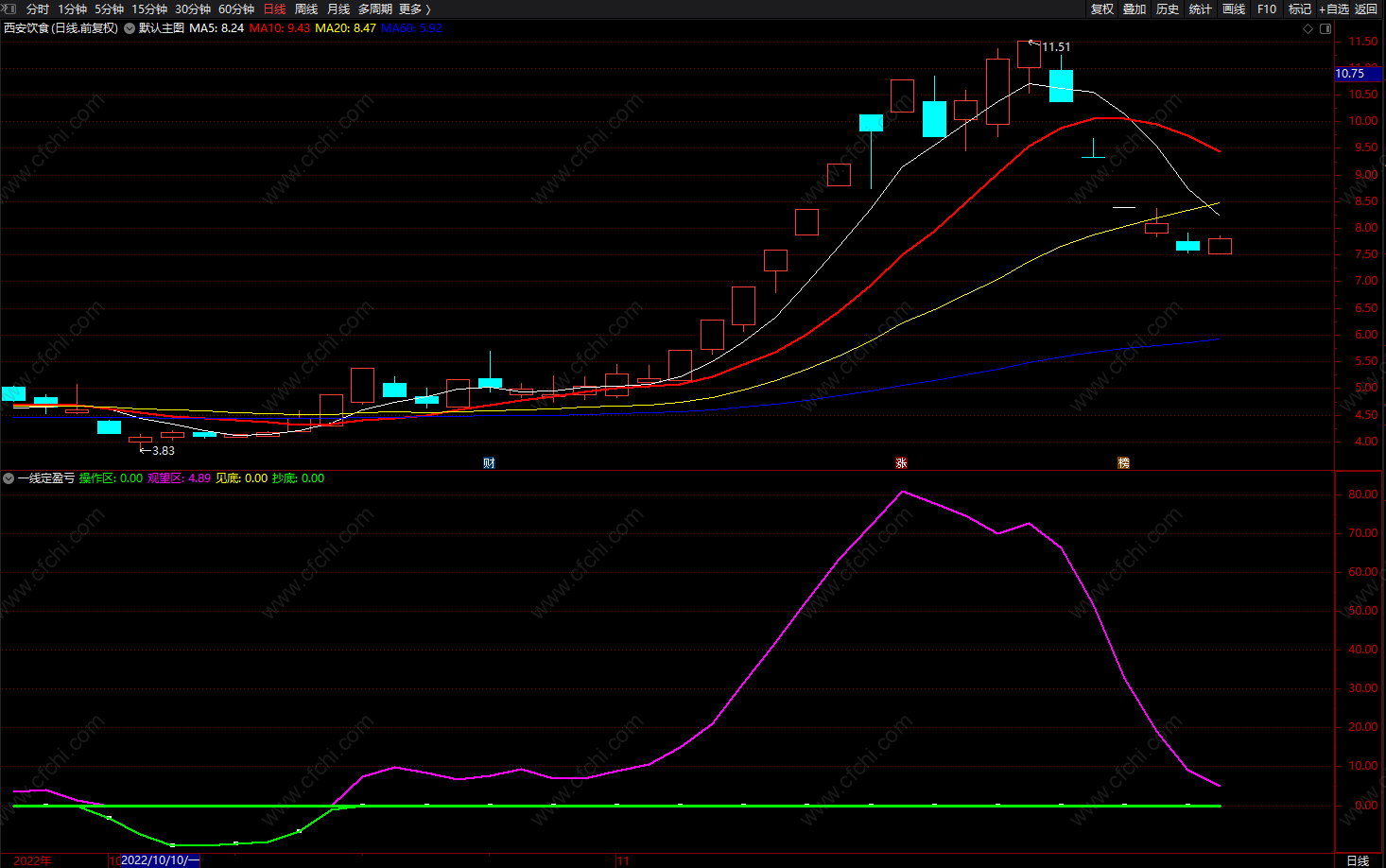The width and height of the screenshot is (1386, 868).
Task: Click the 返回 back button
Action: [x=1366, y=9]
